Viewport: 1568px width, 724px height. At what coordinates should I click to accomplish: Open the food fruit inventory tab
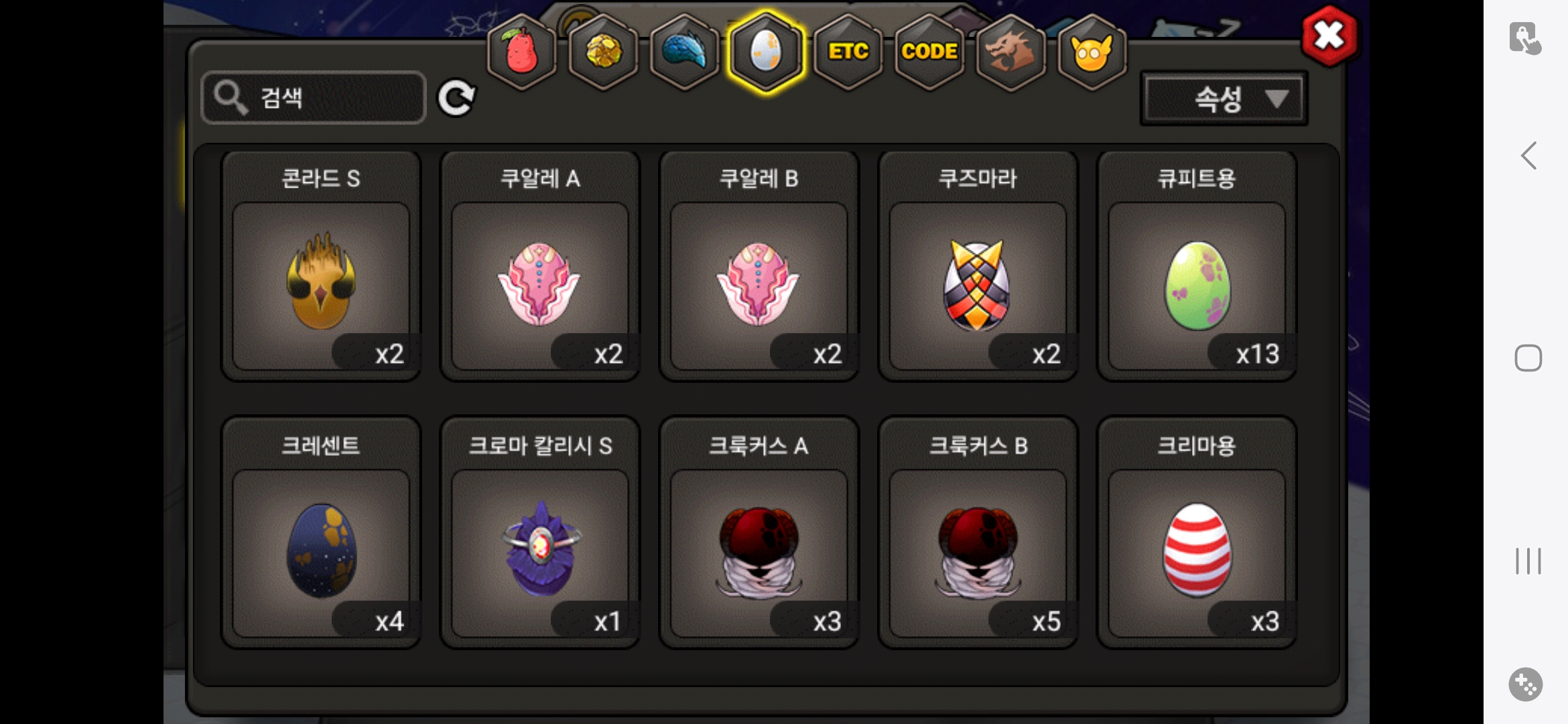[x=521, y=52]
